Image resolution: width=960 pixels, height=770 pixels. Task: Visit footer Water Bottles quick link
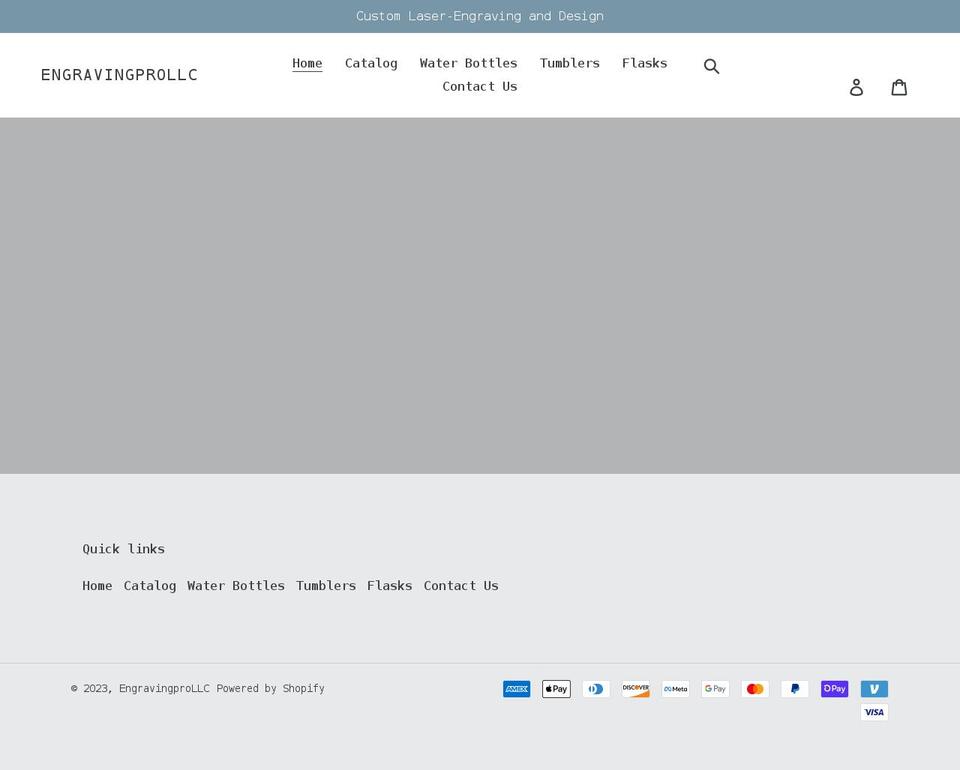236,586
